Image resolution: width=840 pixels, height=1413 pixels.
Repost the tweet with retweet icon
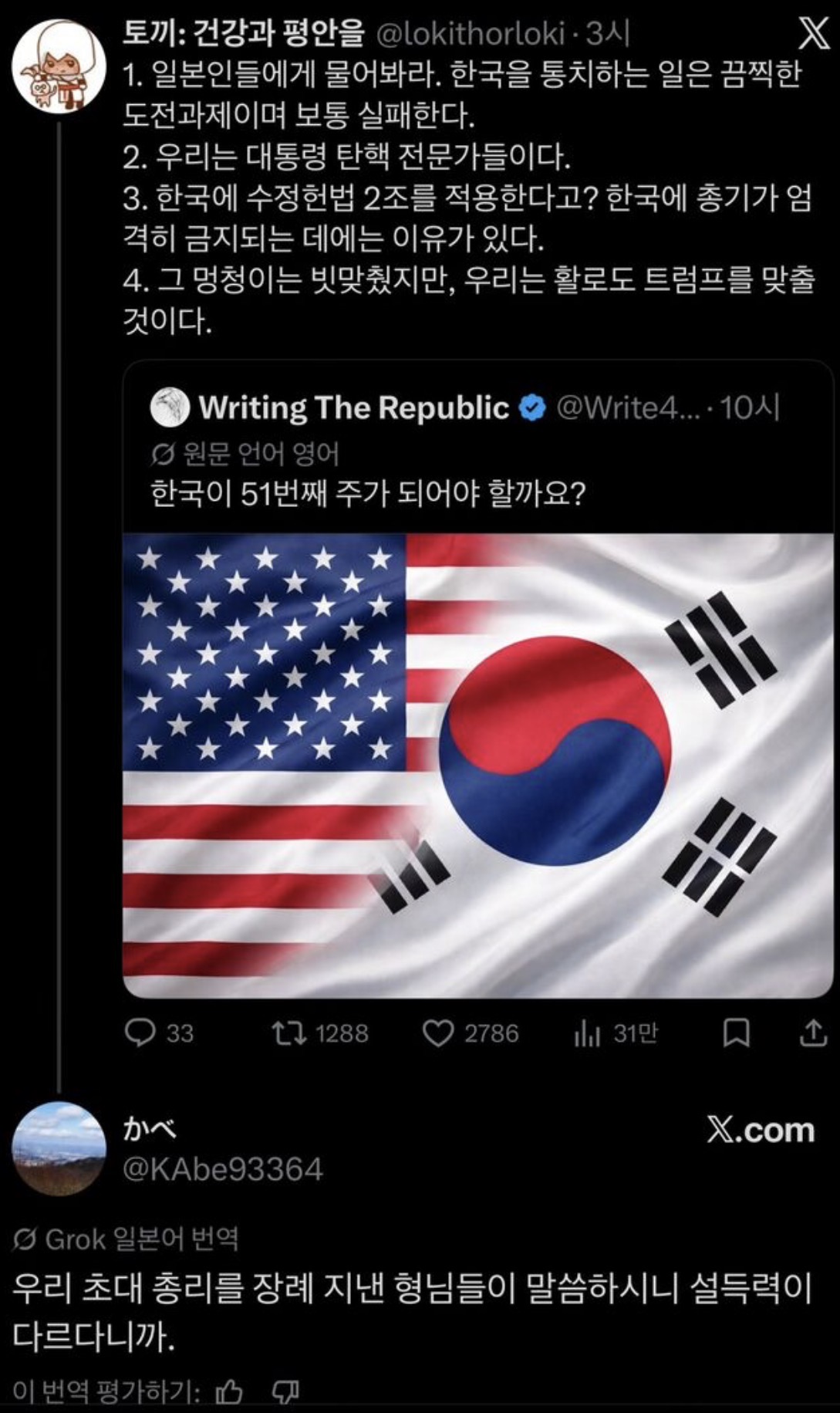click(290, 1033)
